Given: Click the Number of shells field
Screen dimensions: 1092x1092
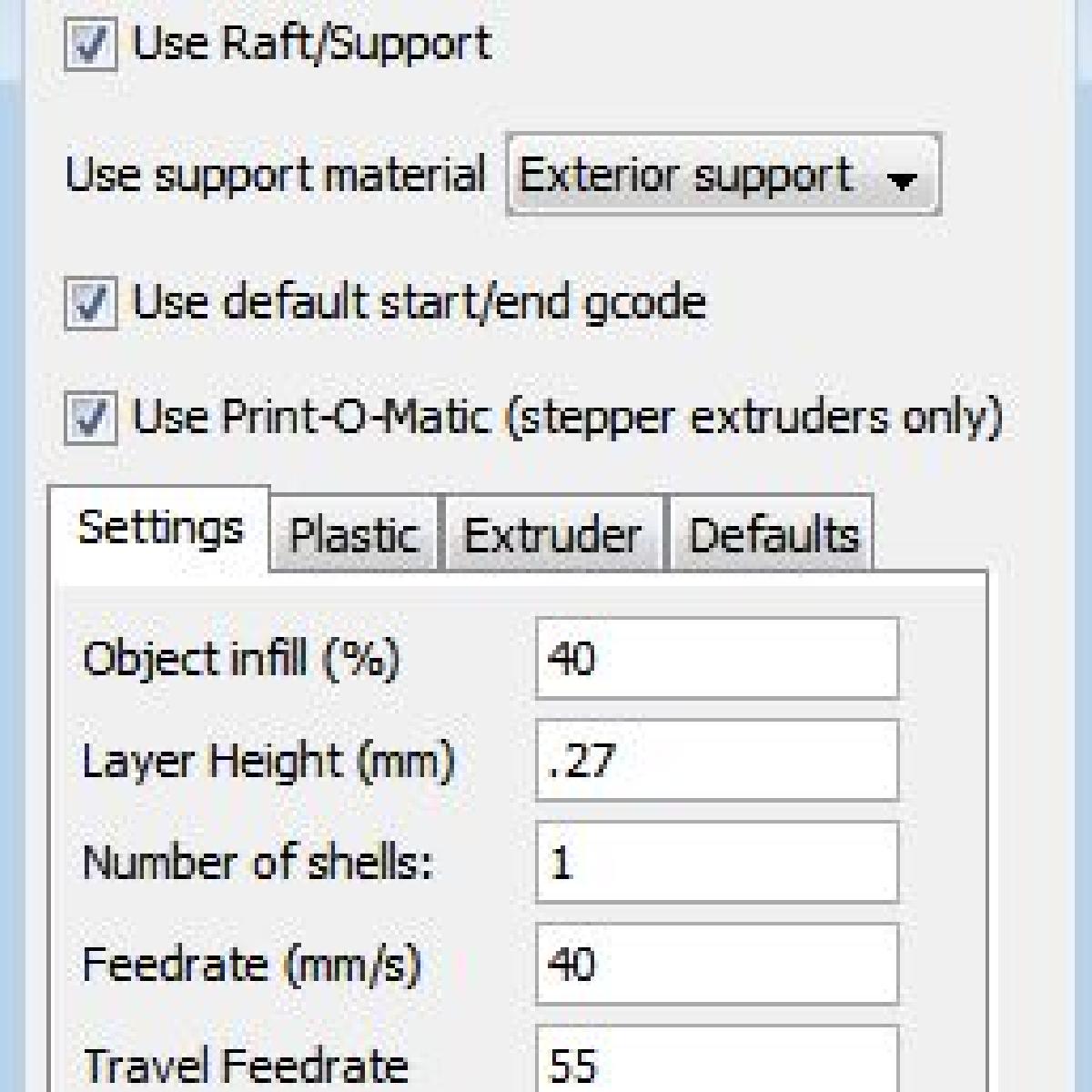Looking at the screenshot, I should click(716, 862).
